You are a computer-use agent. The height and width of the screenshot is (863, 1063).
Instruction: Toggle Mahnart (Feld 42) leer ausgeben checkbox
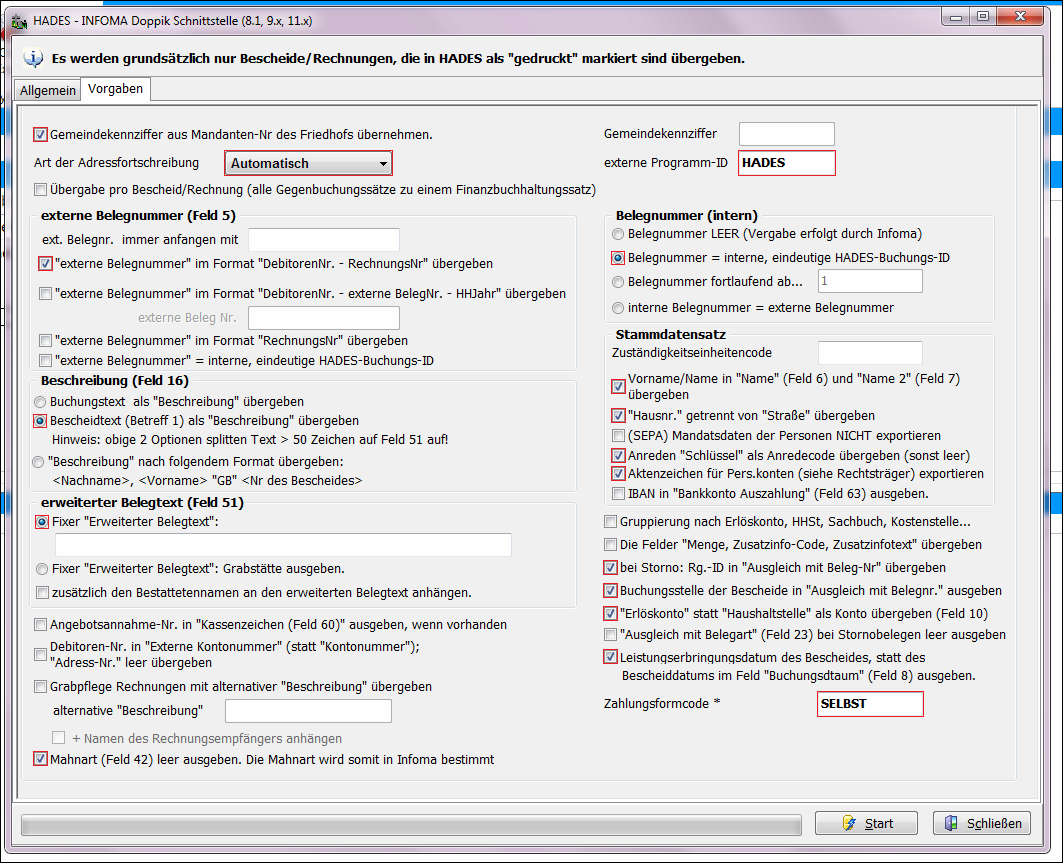click(41, 760)
